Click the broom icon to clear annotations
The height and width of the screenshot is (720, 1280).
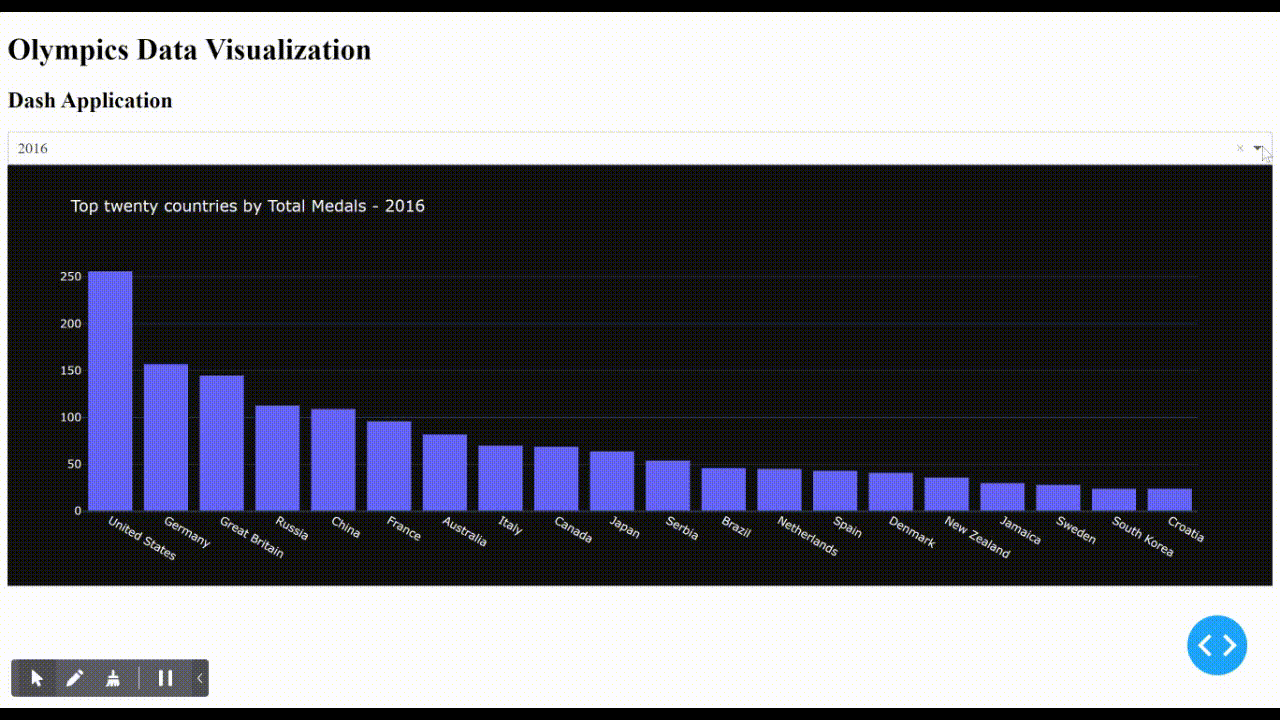(x=113, y=678)
